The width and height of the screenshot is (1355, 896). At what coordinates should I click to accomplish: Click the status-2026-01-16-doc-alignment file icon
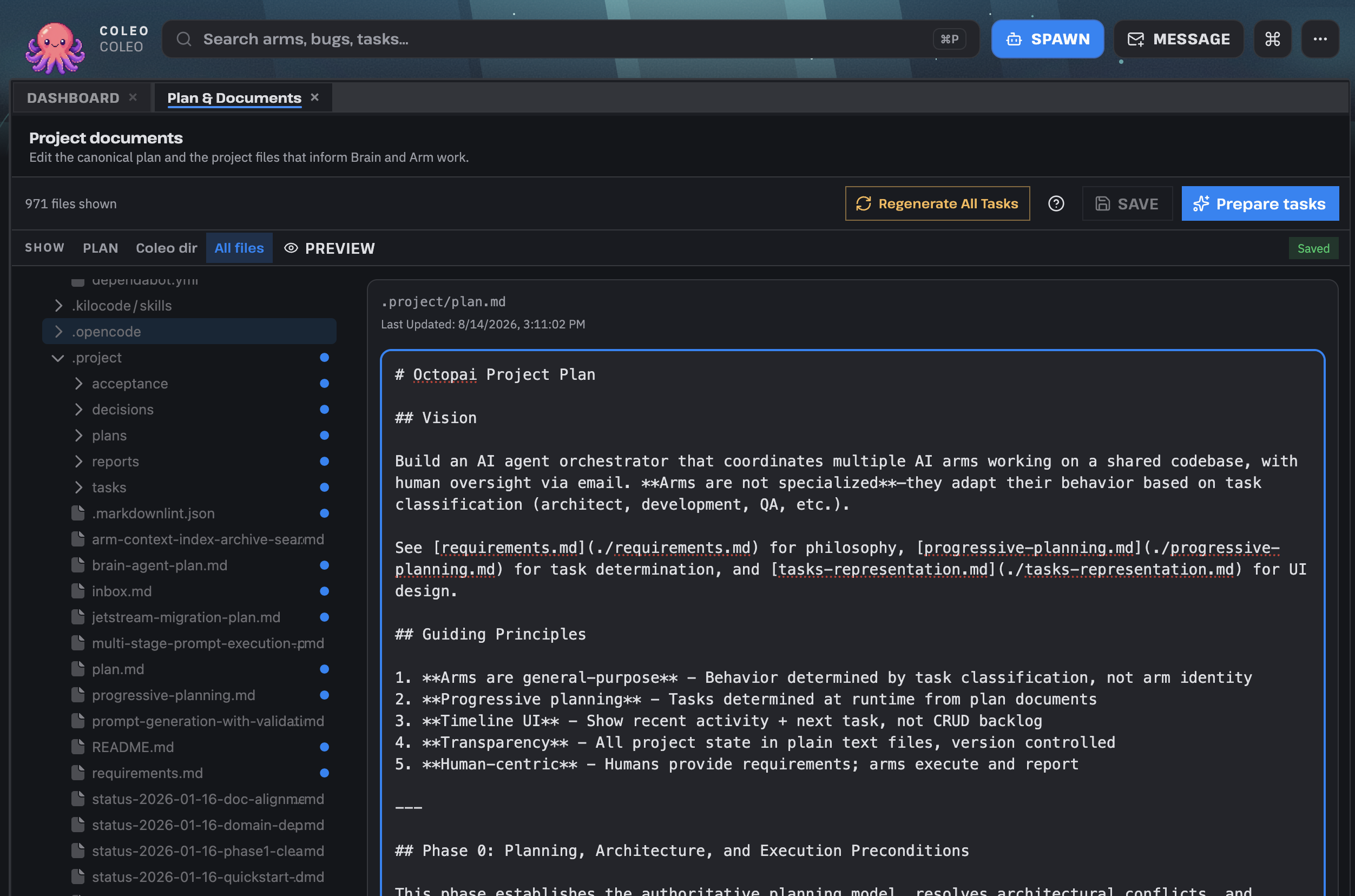[78, 799]
